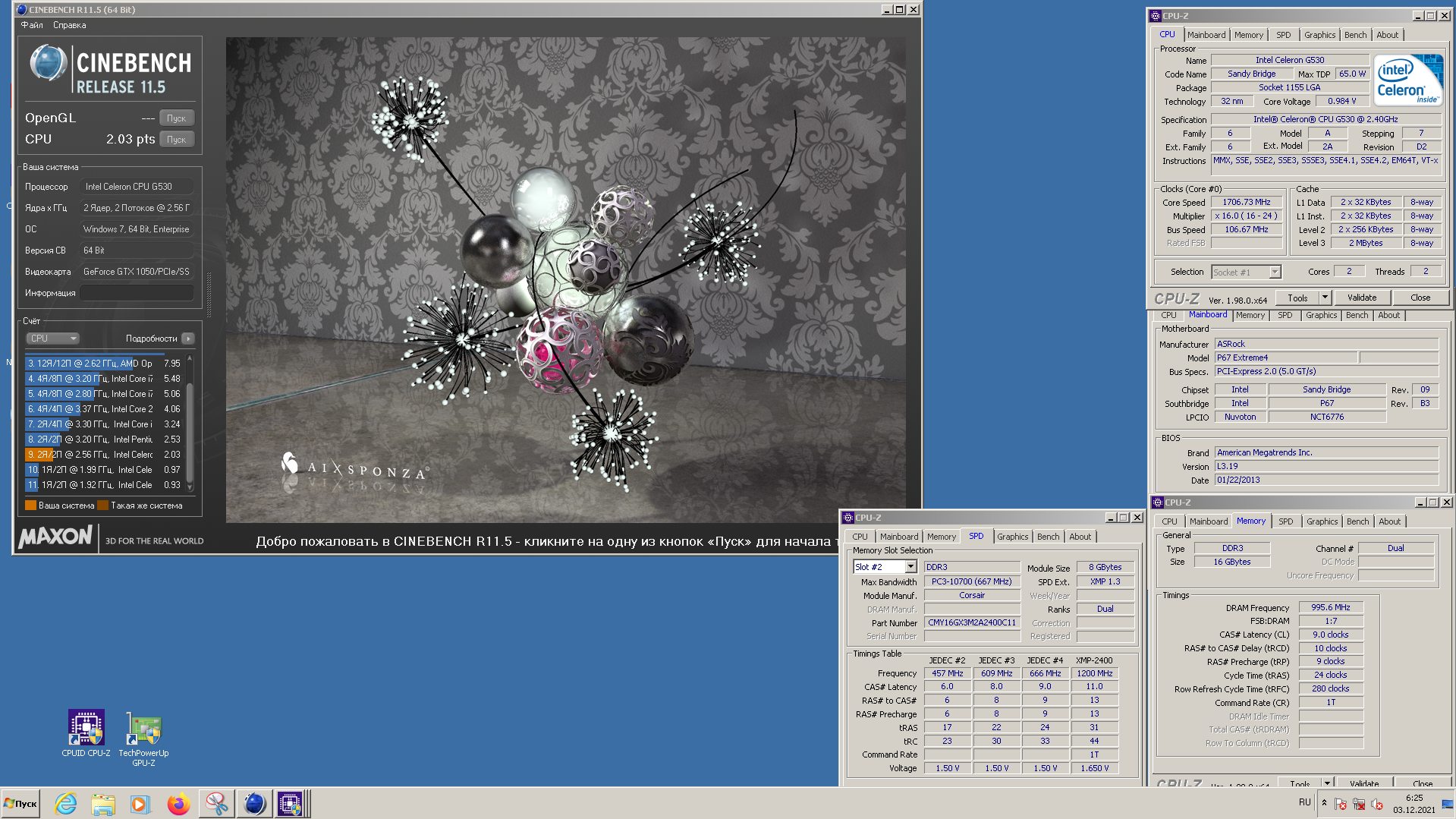Click the ranking list scroll-down arrow
Screen dimensions: 1456x819
[x=190, y=487]
